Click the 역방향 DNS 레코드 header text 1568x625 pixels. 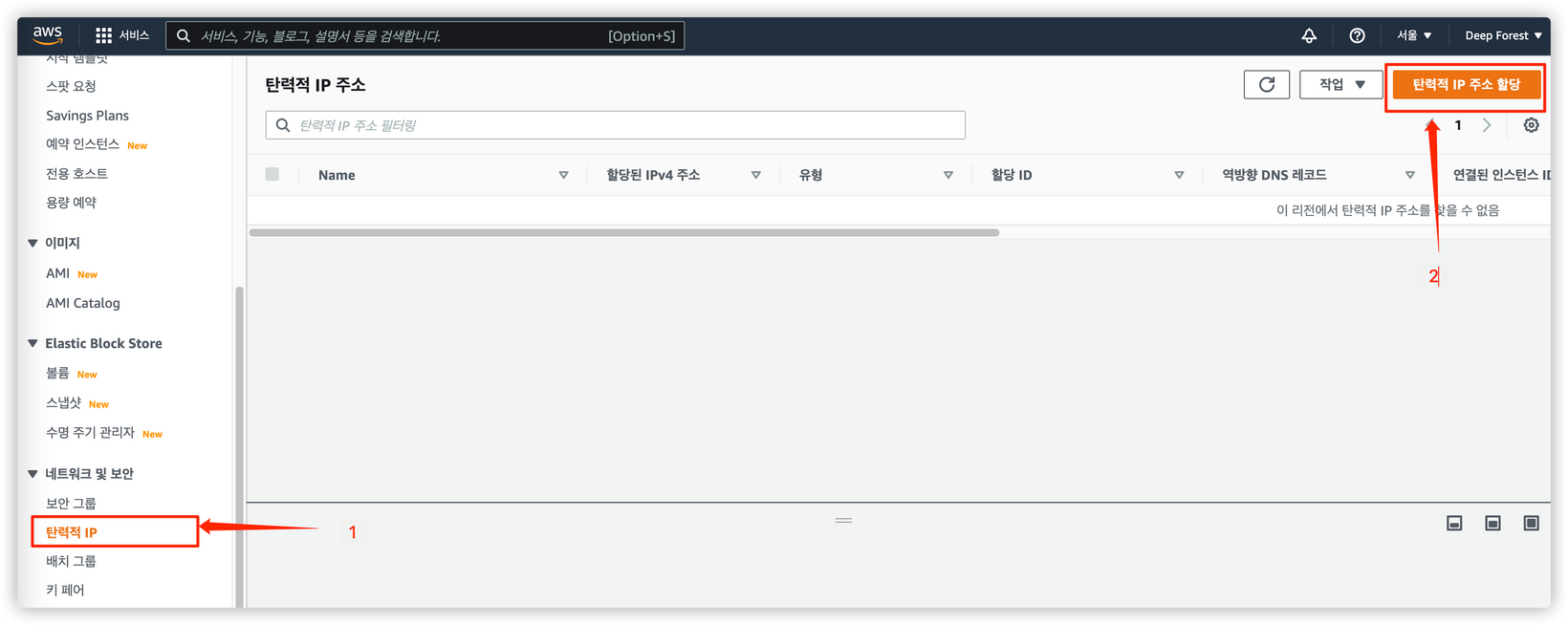pos(1274,175)
